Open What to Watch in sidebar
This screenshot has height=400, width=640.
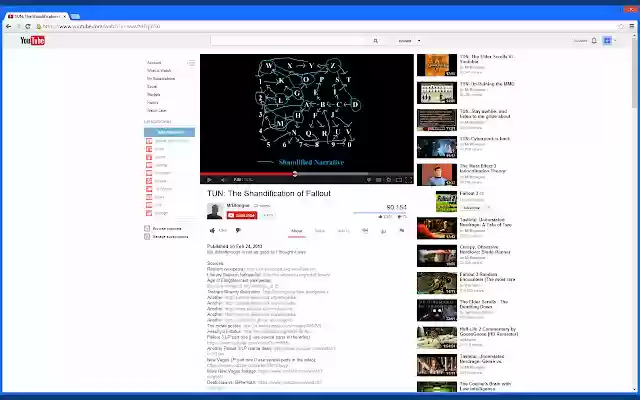(159, 71)
